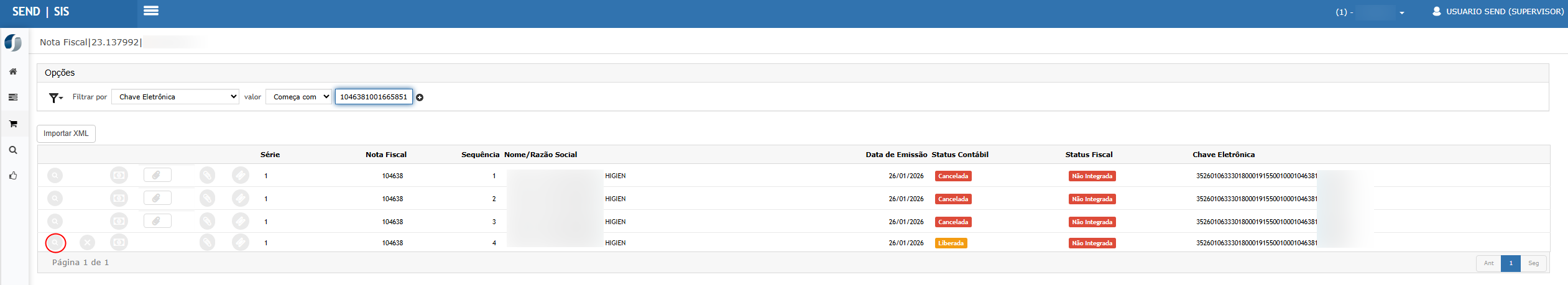Select page 1 in pagination

point(1511,263)
